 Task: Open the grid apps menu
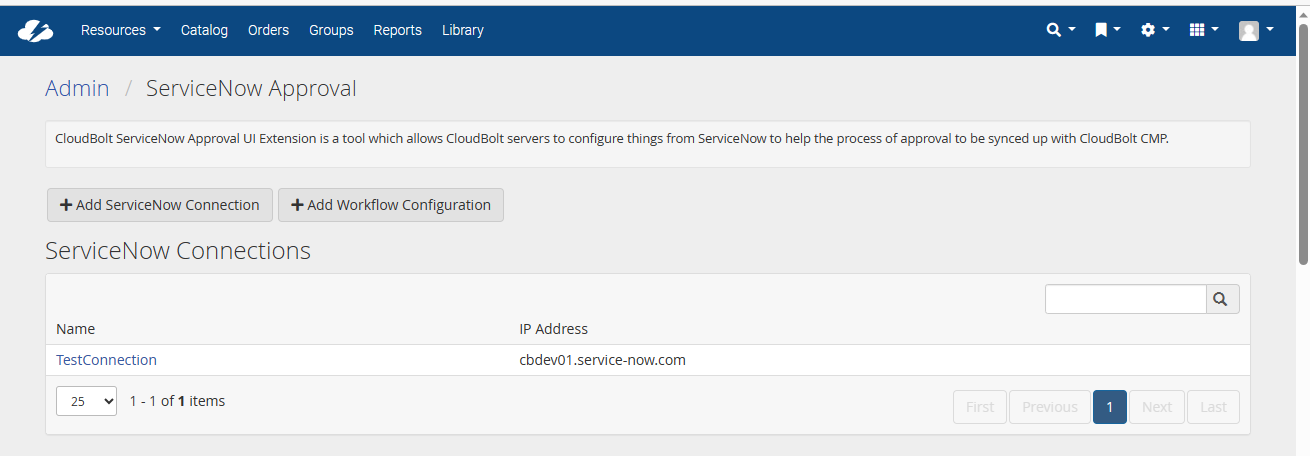click(x=1203, y=30)
